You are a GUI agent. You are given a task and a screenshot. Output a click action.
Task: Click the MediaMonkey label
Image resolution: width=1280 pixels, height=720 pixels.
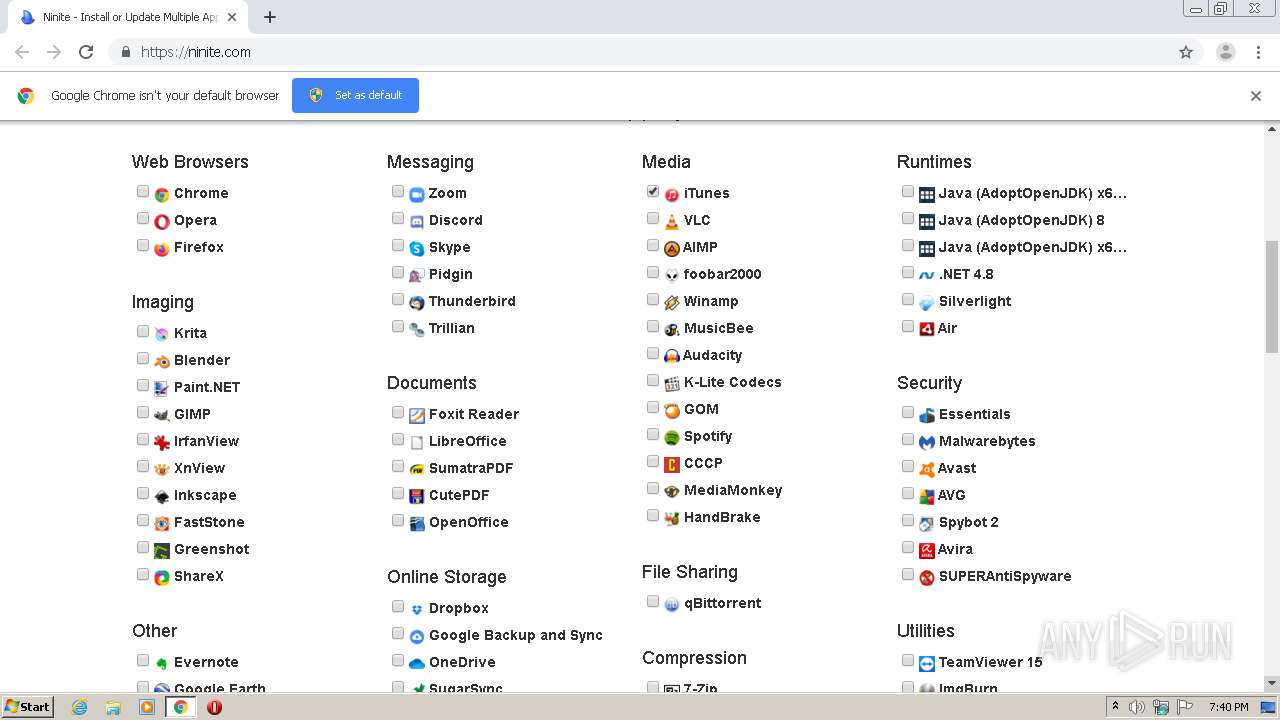[x=733, y=491]
